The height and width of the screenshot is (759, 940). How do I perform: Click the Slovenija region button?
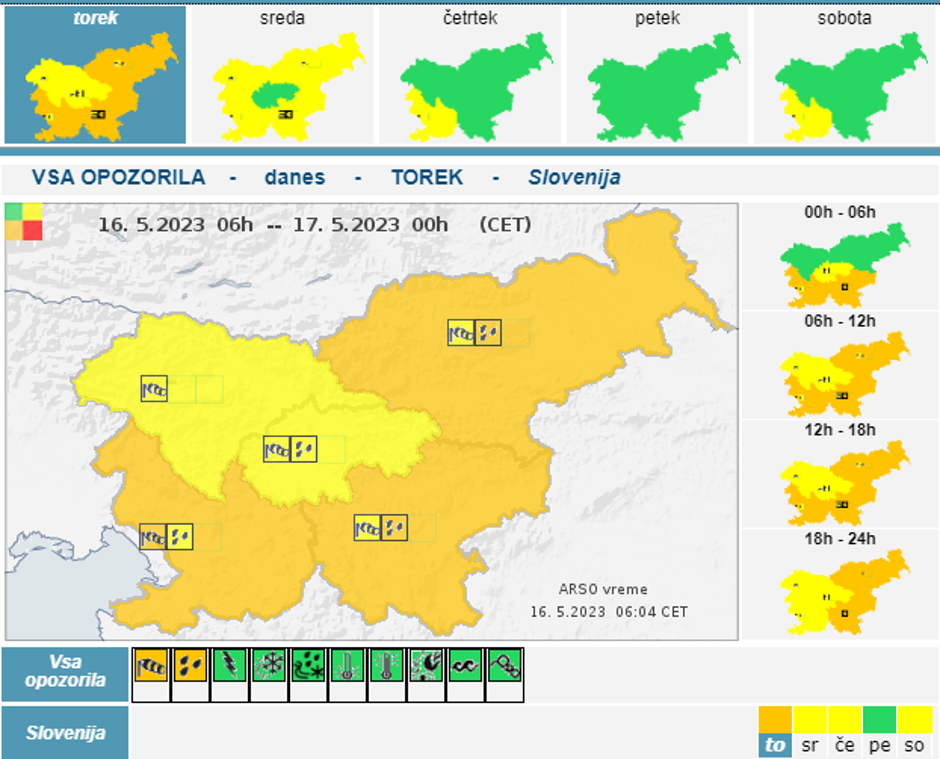coord(65,732)
